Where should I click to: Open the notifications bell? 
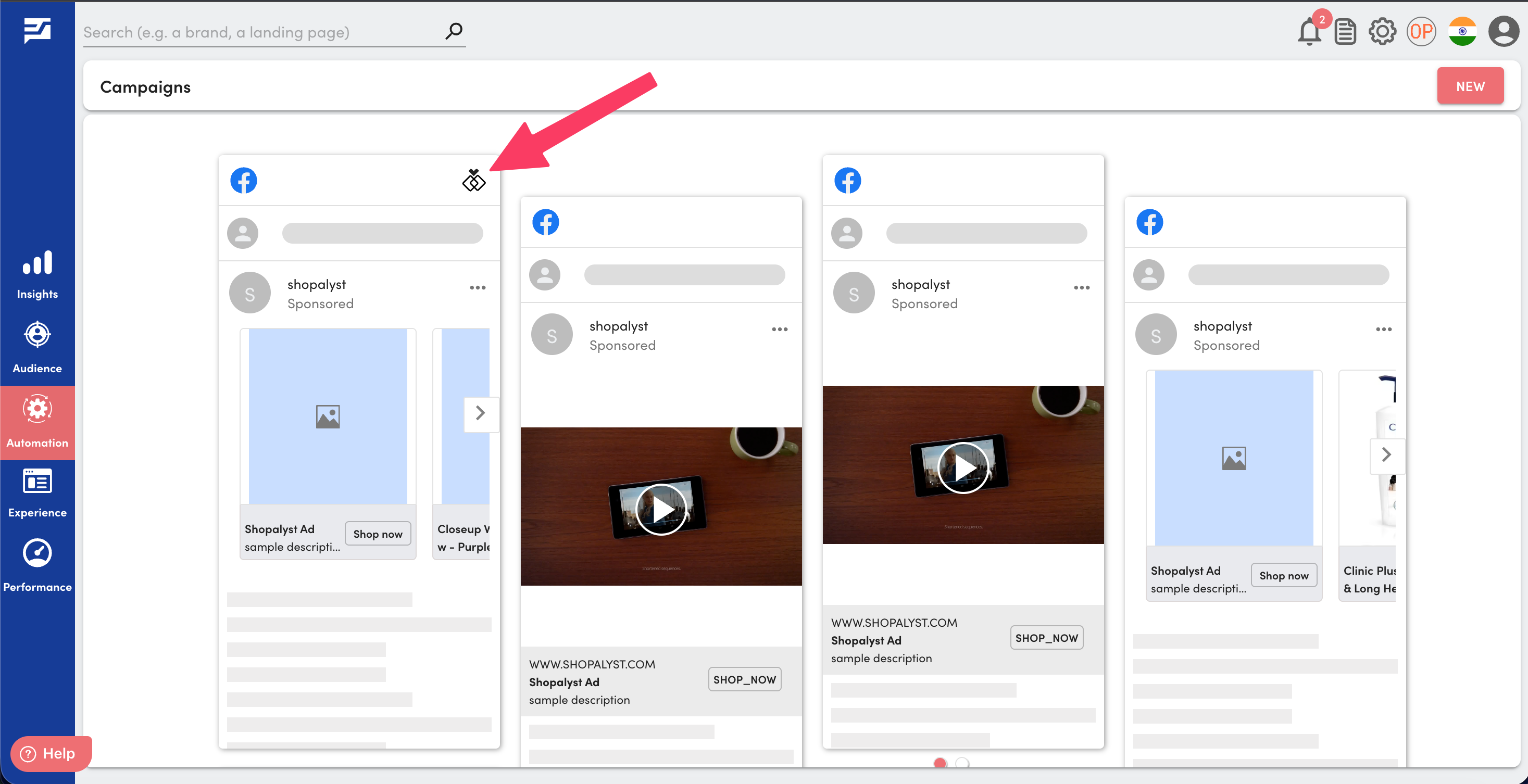(1309, 32)
